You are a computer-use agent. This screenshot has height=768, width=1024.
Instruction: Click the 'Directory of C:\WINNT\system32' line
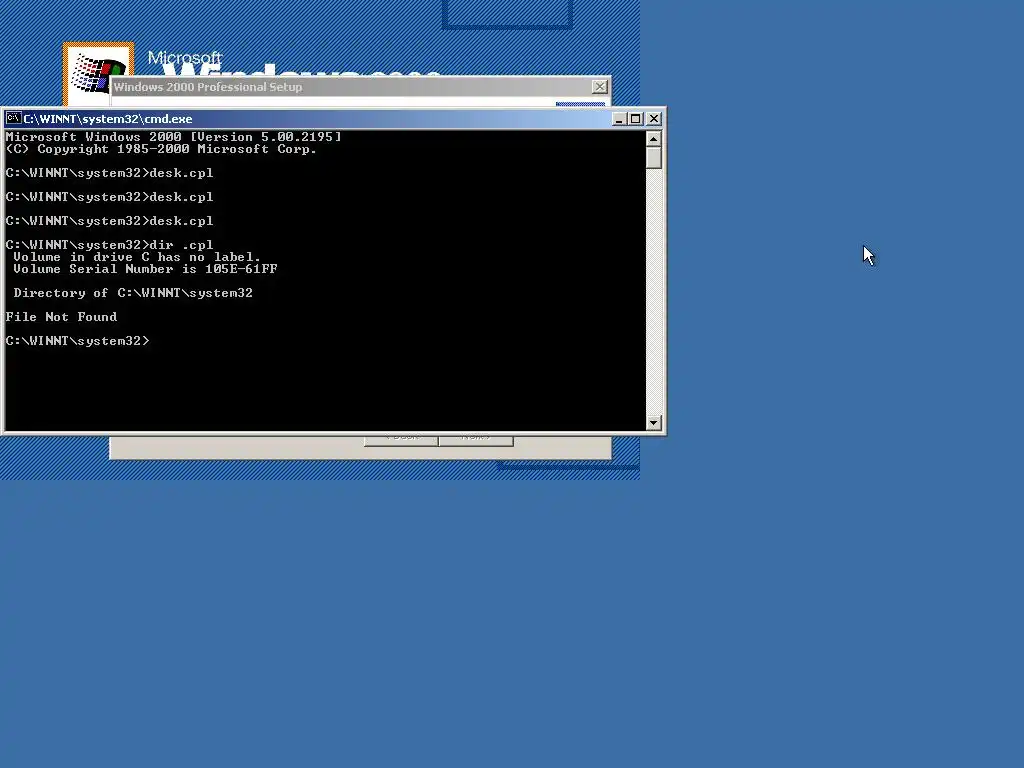pyautogui.click(x=133, y=293)
